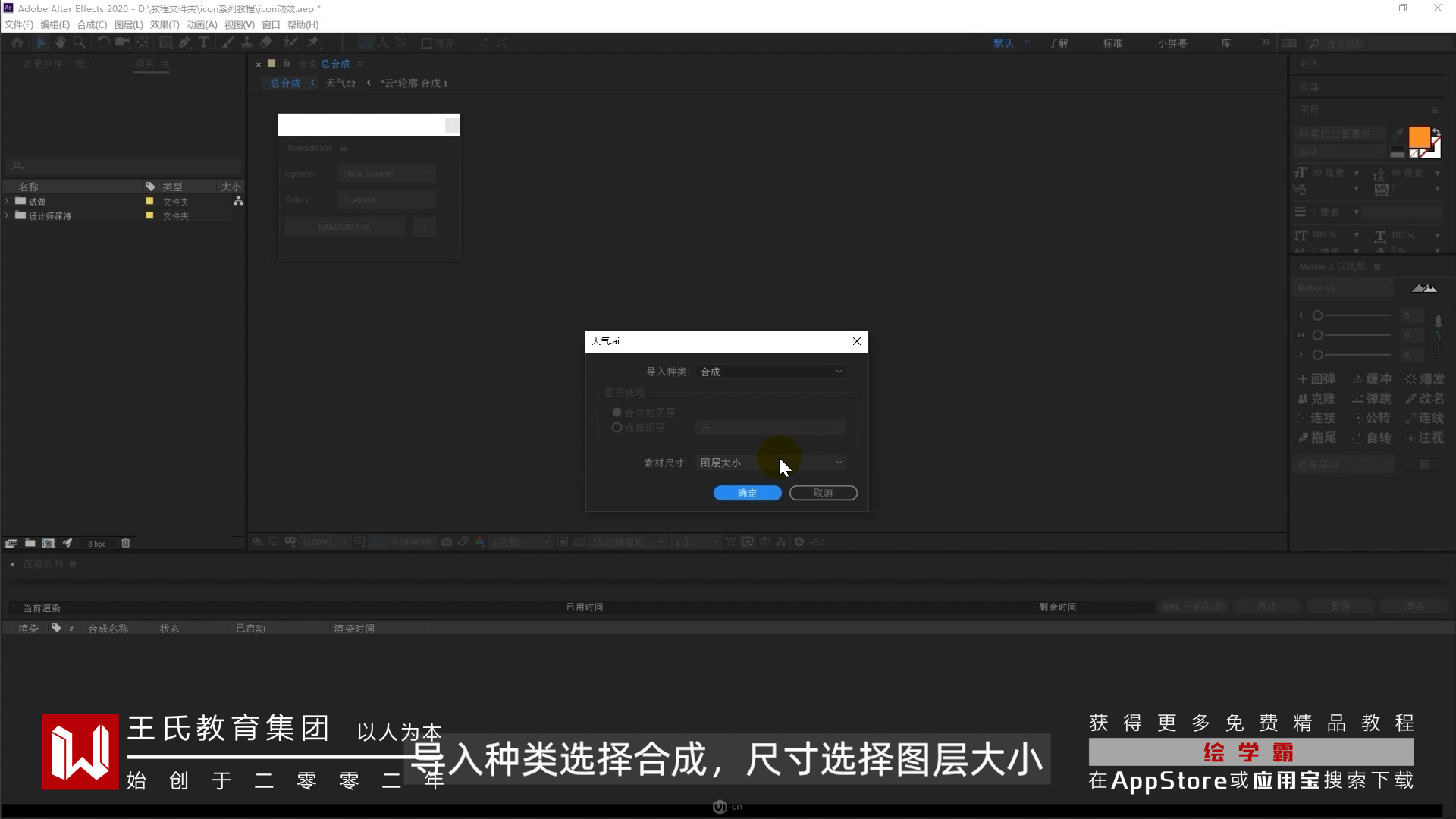This screenshot has width=1456, height=819.
Task: Toggle the 对齐 snapping checkbox in toolbar
Action: 426,43
